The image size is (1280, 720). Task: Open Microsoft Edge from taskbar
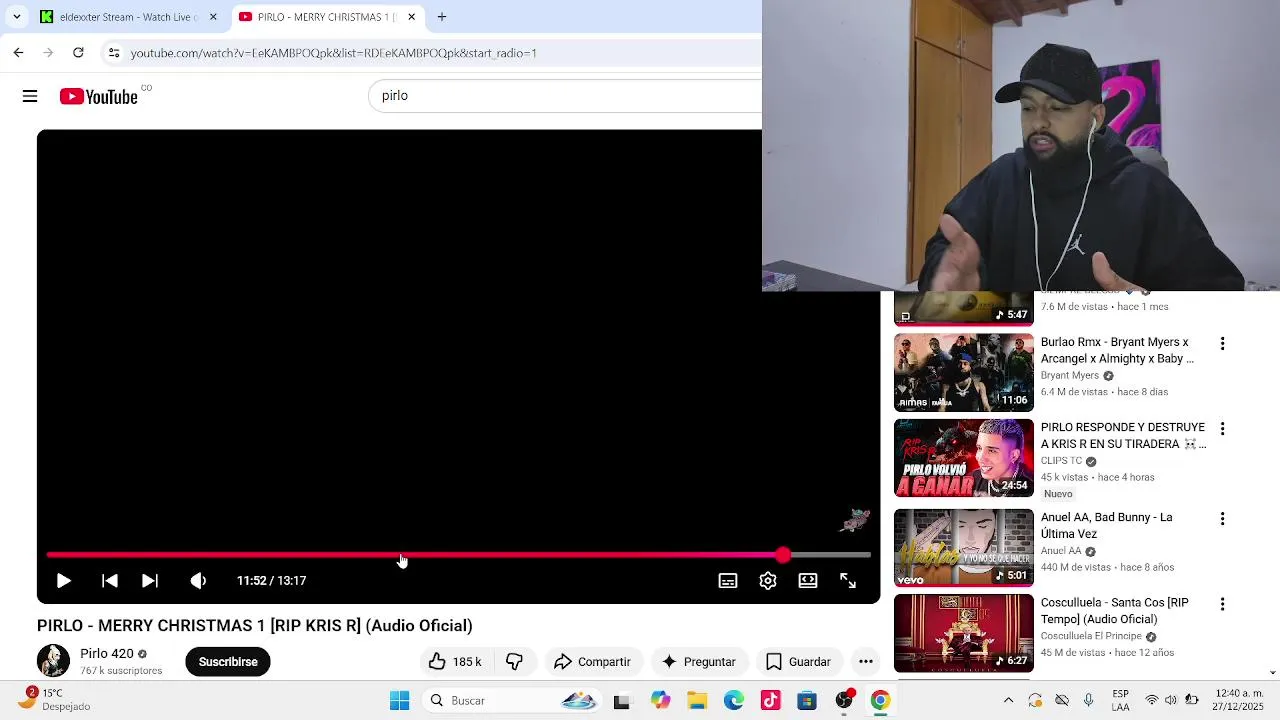point(734,700)
